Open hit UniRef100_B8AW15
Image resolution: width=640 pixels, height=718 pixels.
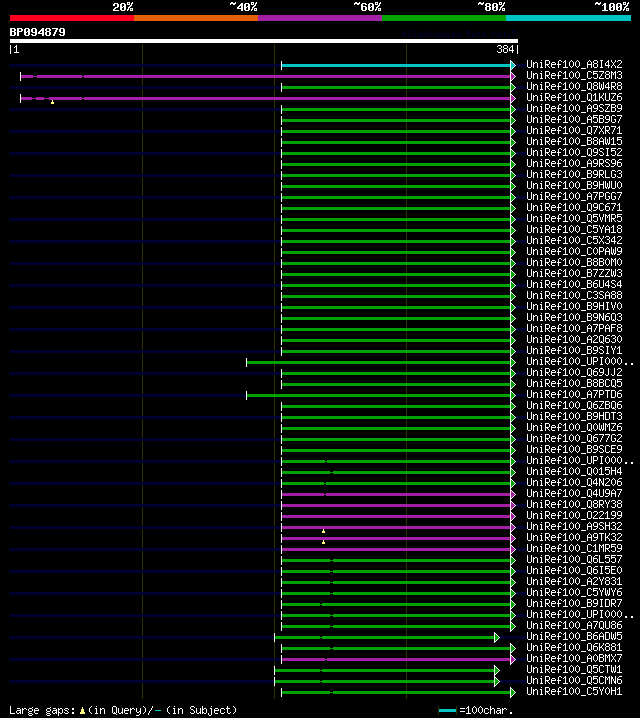click(574, 141)
